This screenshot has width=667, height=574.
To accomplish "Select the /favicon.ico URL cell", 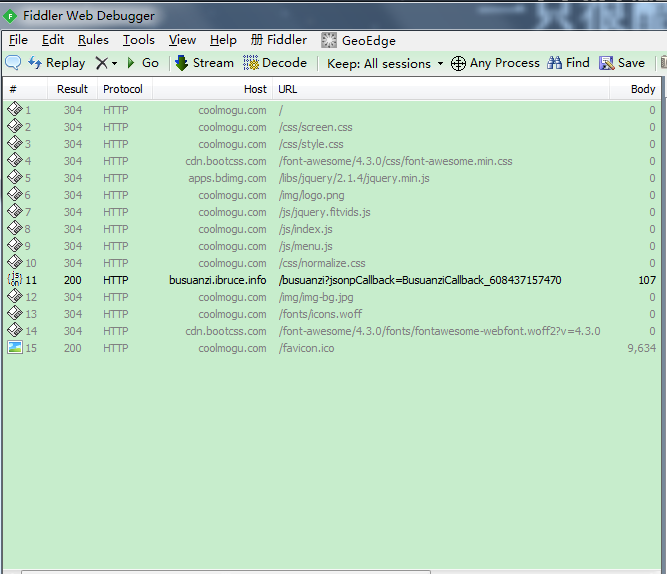I will tap(307, 348).
